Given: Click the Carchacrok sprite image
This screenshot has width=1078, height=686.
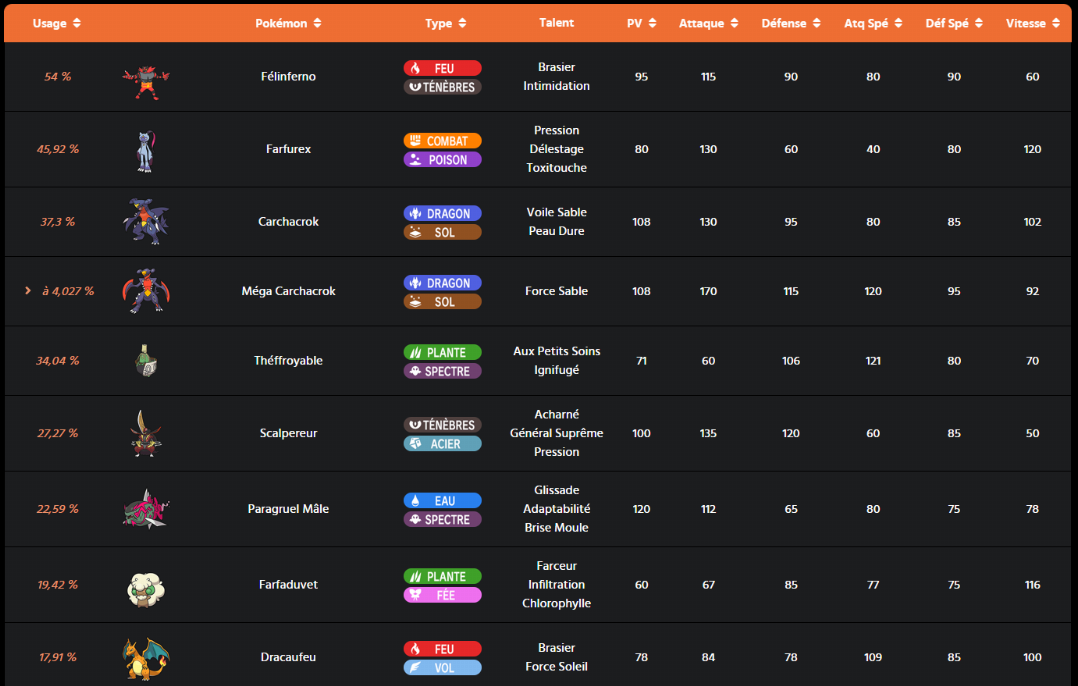Looking at the screenshot, I should 146,222.
